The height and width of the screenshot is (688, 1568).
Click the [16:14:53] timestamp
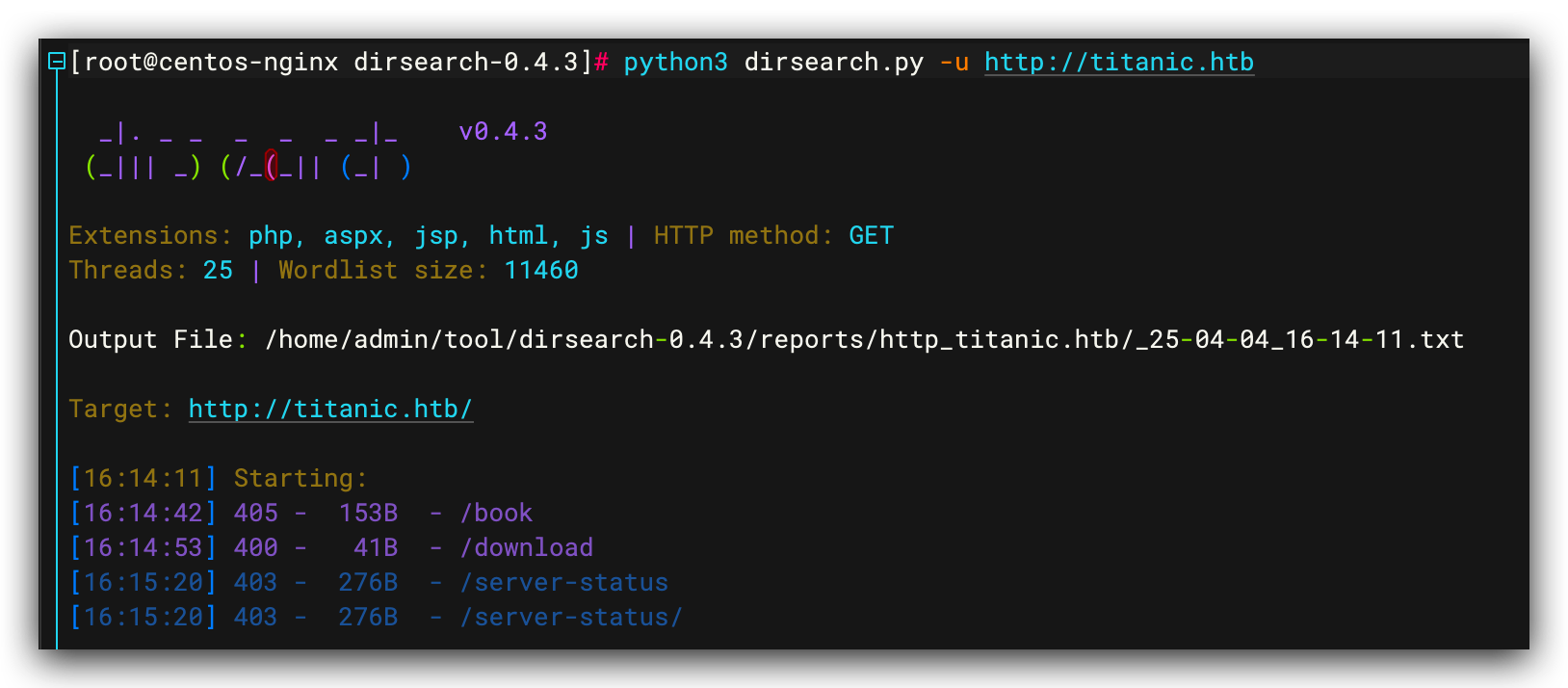click(143, 548)
